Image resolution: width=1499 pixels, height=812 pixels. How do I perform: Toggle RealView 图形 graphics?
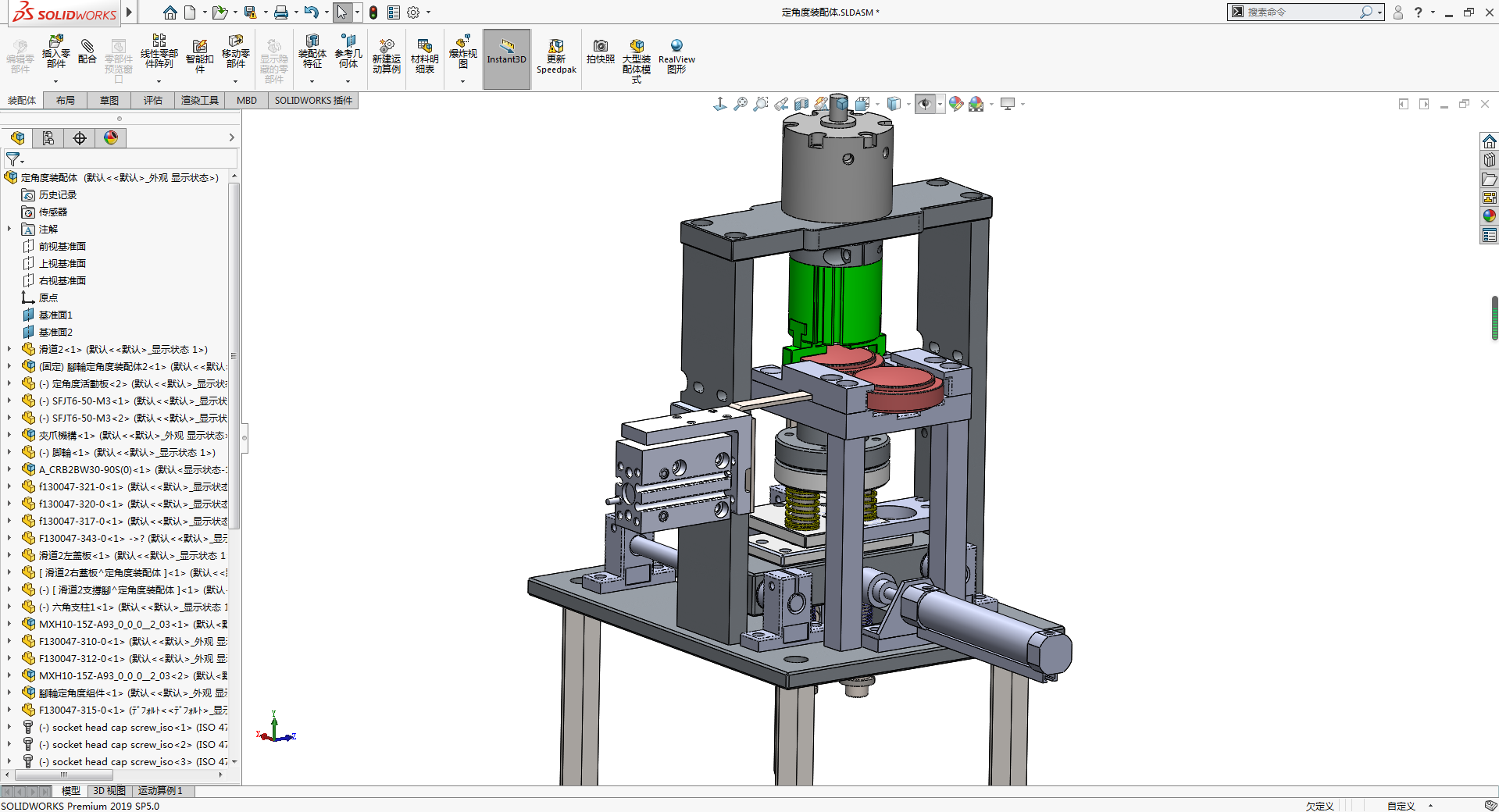click(676, 56)
